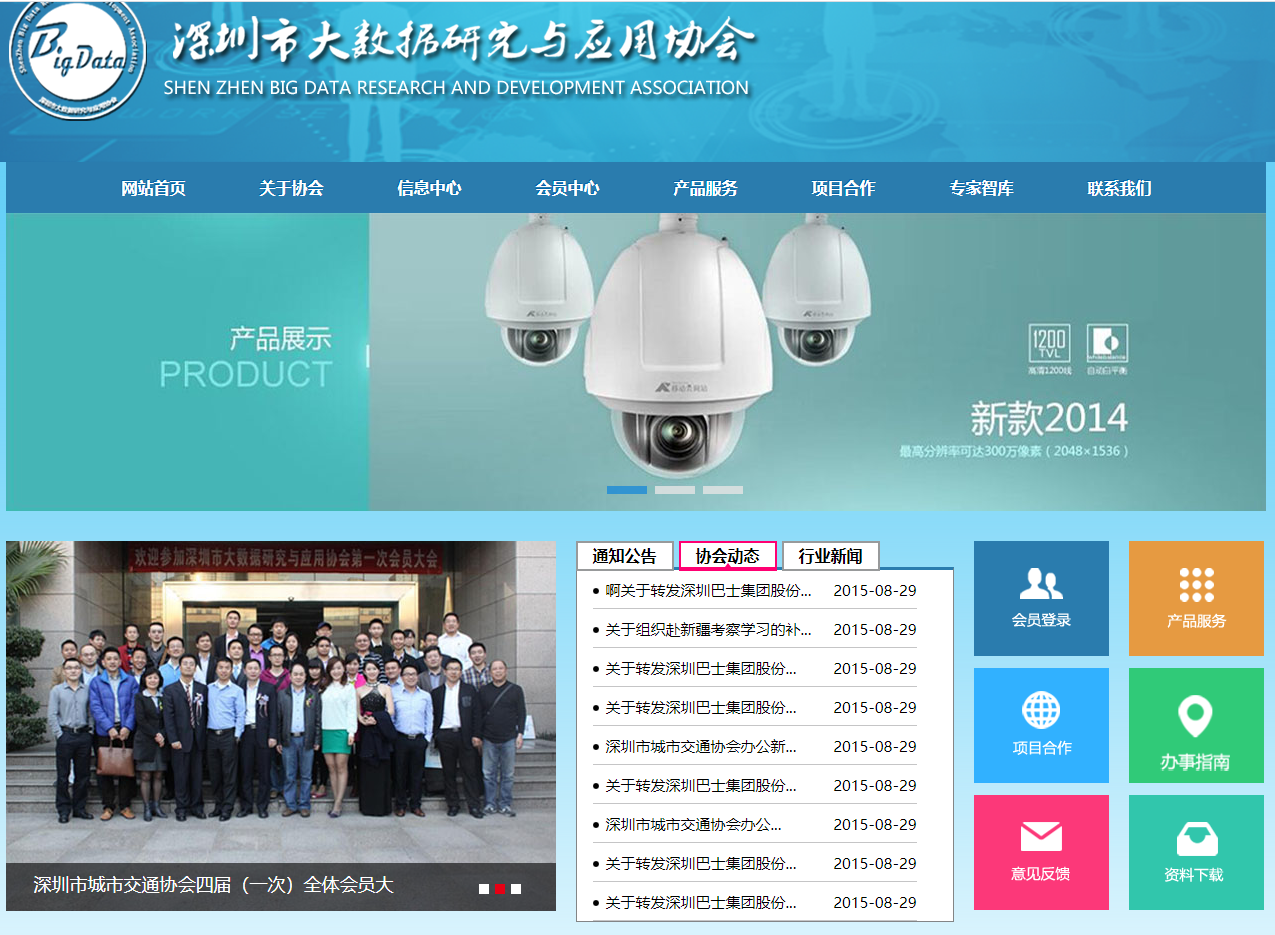
Task: Open 会员登录 via the user icon tile
Action: point(1040,598)
